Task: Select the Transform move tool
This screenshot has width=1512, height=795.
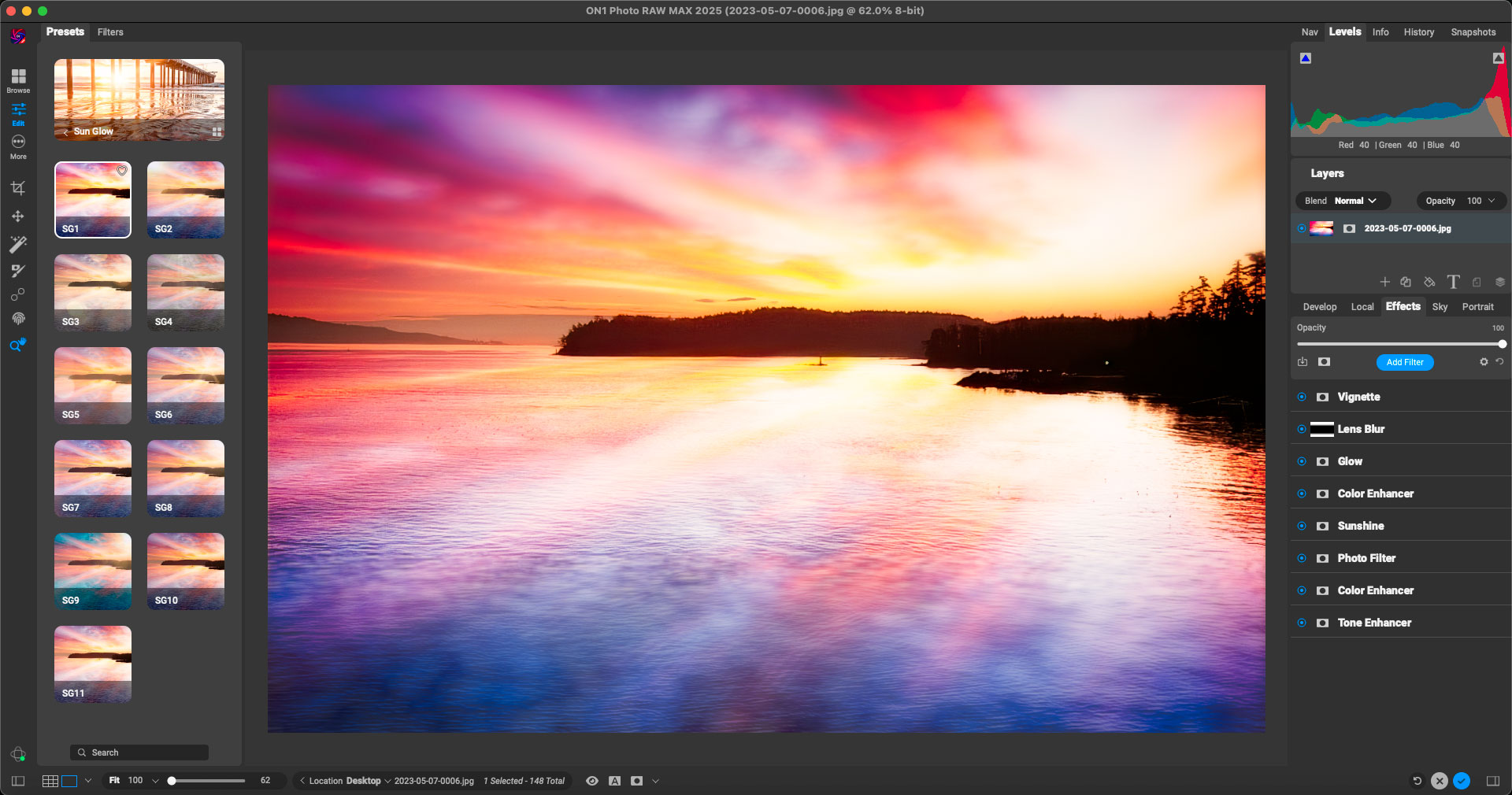Action: [x=17, y=216]
